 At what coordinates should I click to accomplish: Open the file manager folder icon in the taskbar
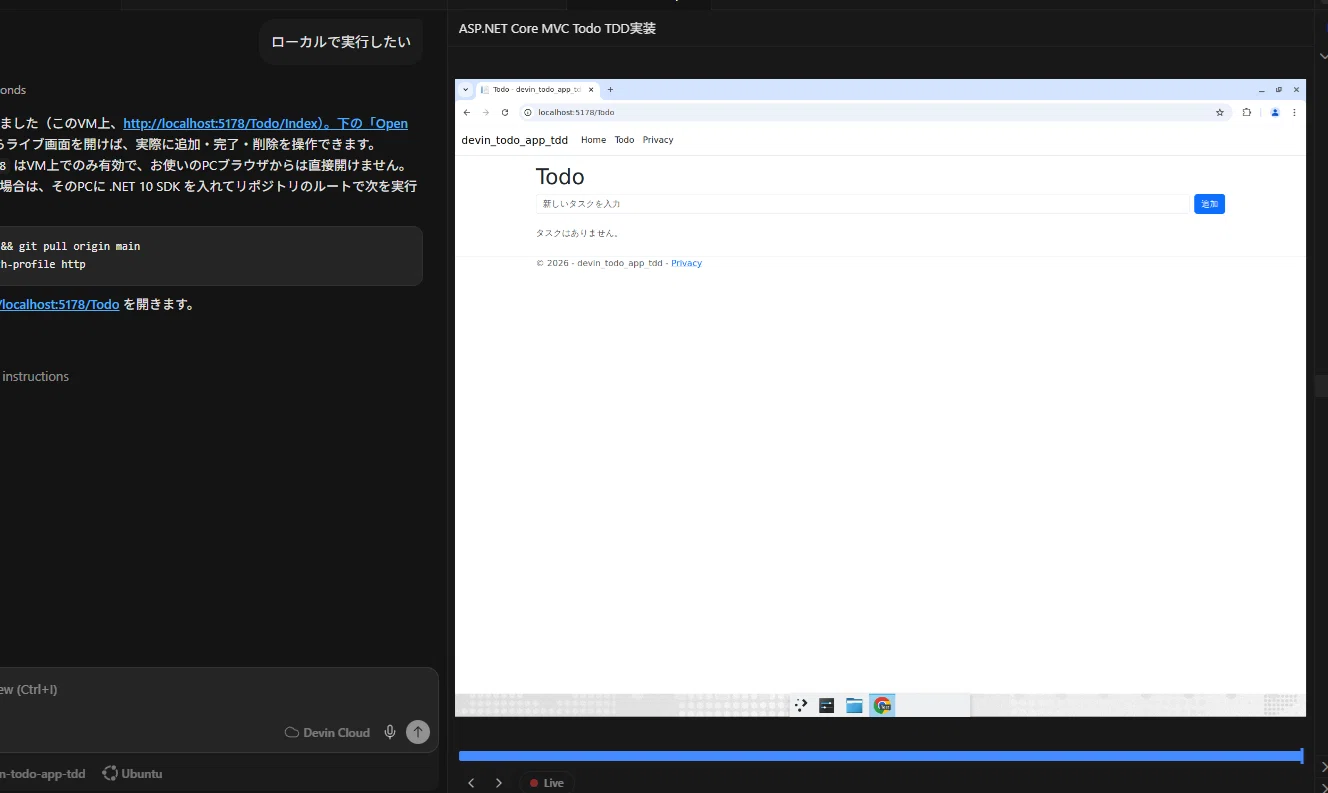coord(854,706)
